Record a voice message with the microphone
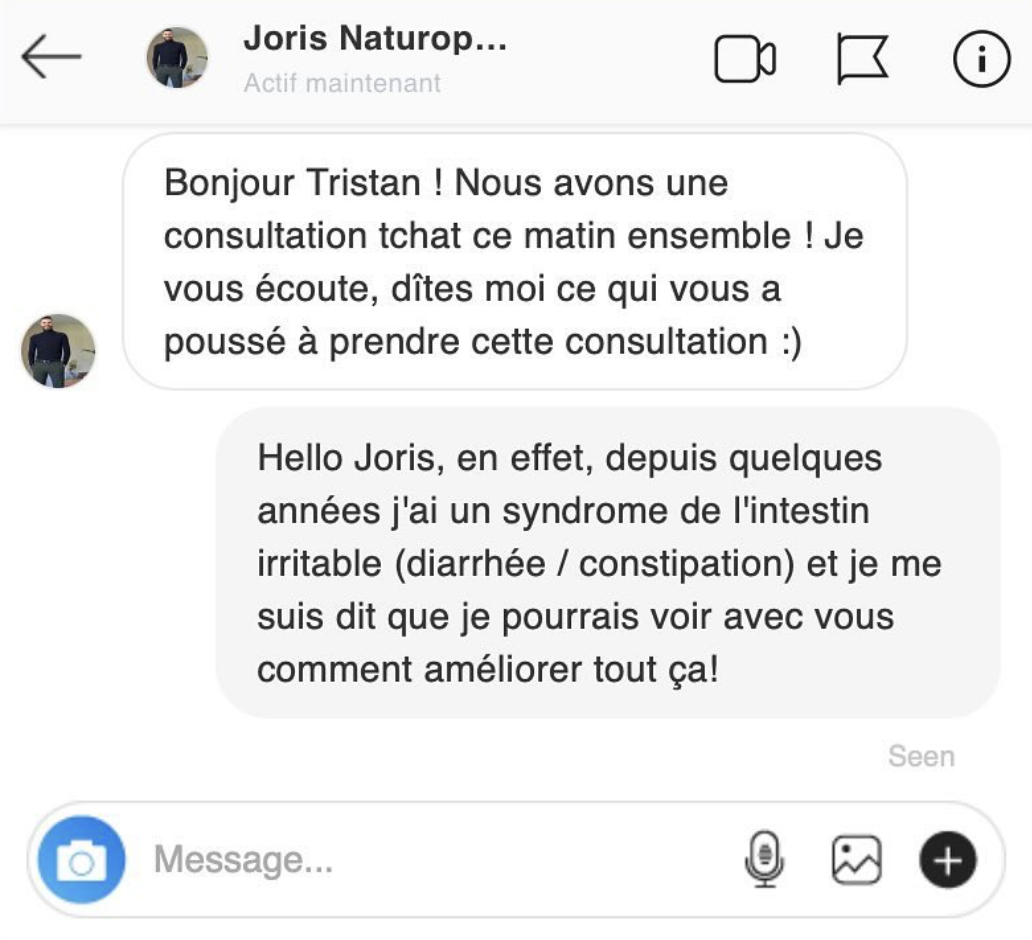Viewport: 1032px width, 940px height. [765, 860]
